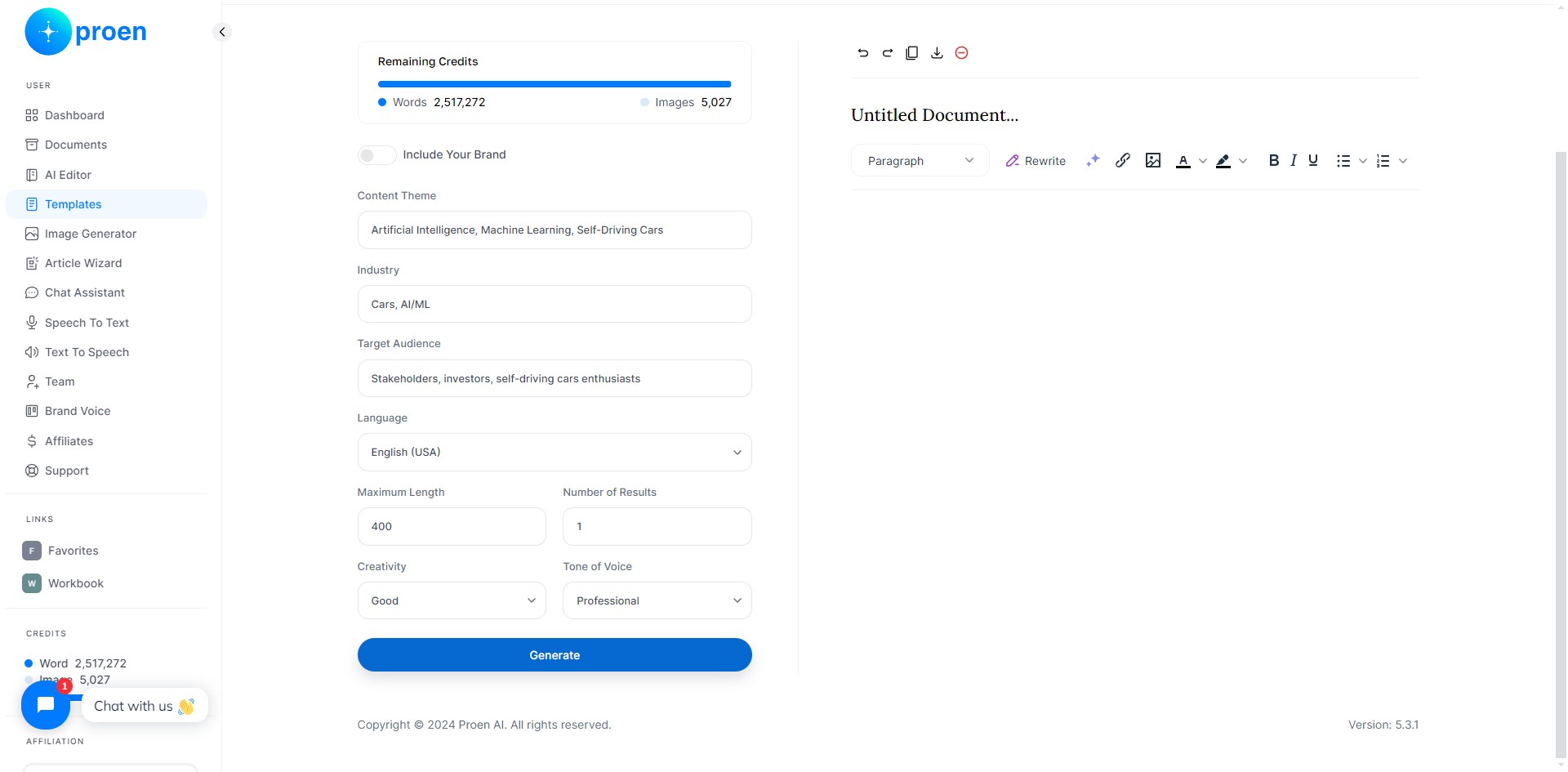Click the Maximum Length field

point(452,527)
